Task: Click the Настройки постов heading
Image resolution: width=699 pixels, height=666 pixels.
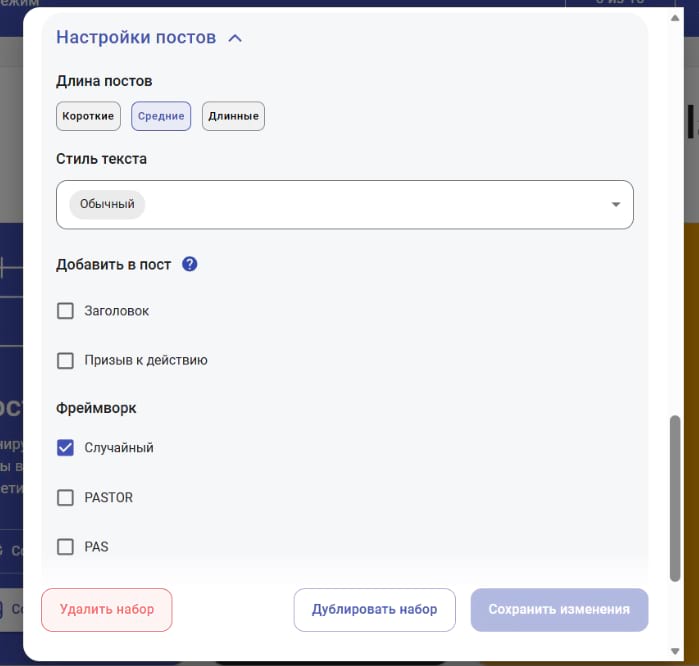Action: [136, 37]
